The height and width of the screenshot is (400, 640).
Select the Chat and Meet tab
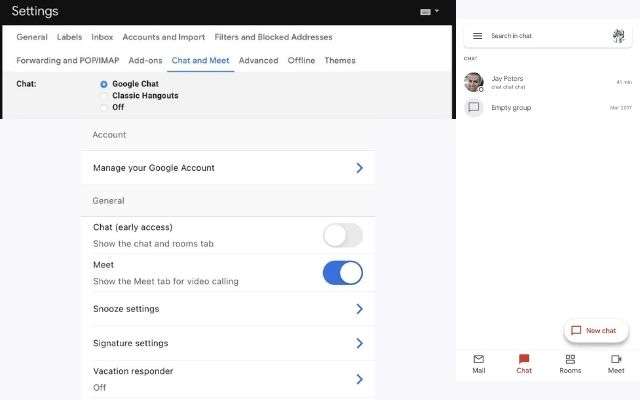coord(200,60)
